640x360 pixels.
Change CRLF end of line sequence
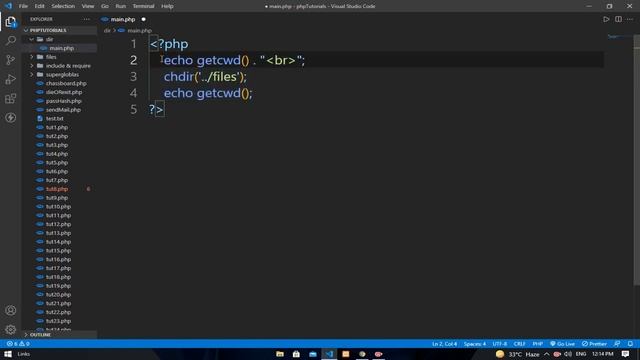tap(519, 344)
